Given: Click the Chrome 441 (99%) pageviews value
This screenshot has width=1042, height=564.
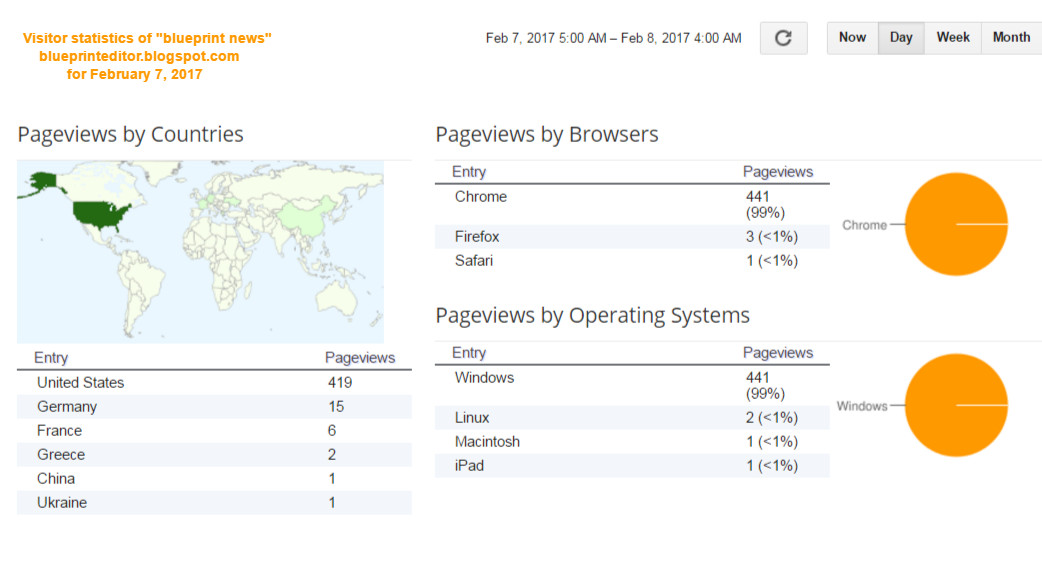Looking at the screenshot, I should 765,205.
